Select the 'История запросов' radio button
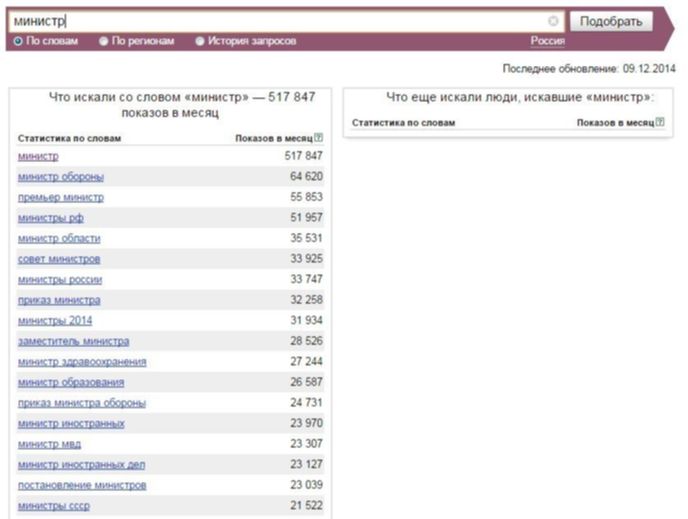Image resolution: width=688 pixels, height=519 pixels. coord(200,41)
